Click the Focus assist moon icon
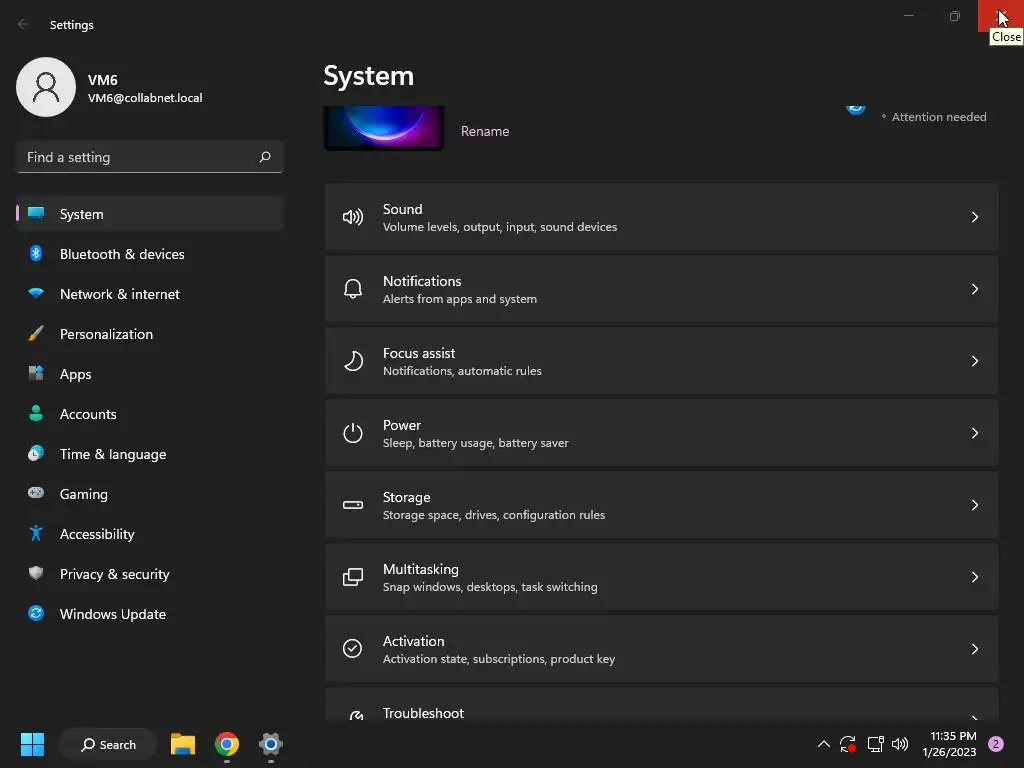This screenshot has height=768, width=1024. pos(353,361)
